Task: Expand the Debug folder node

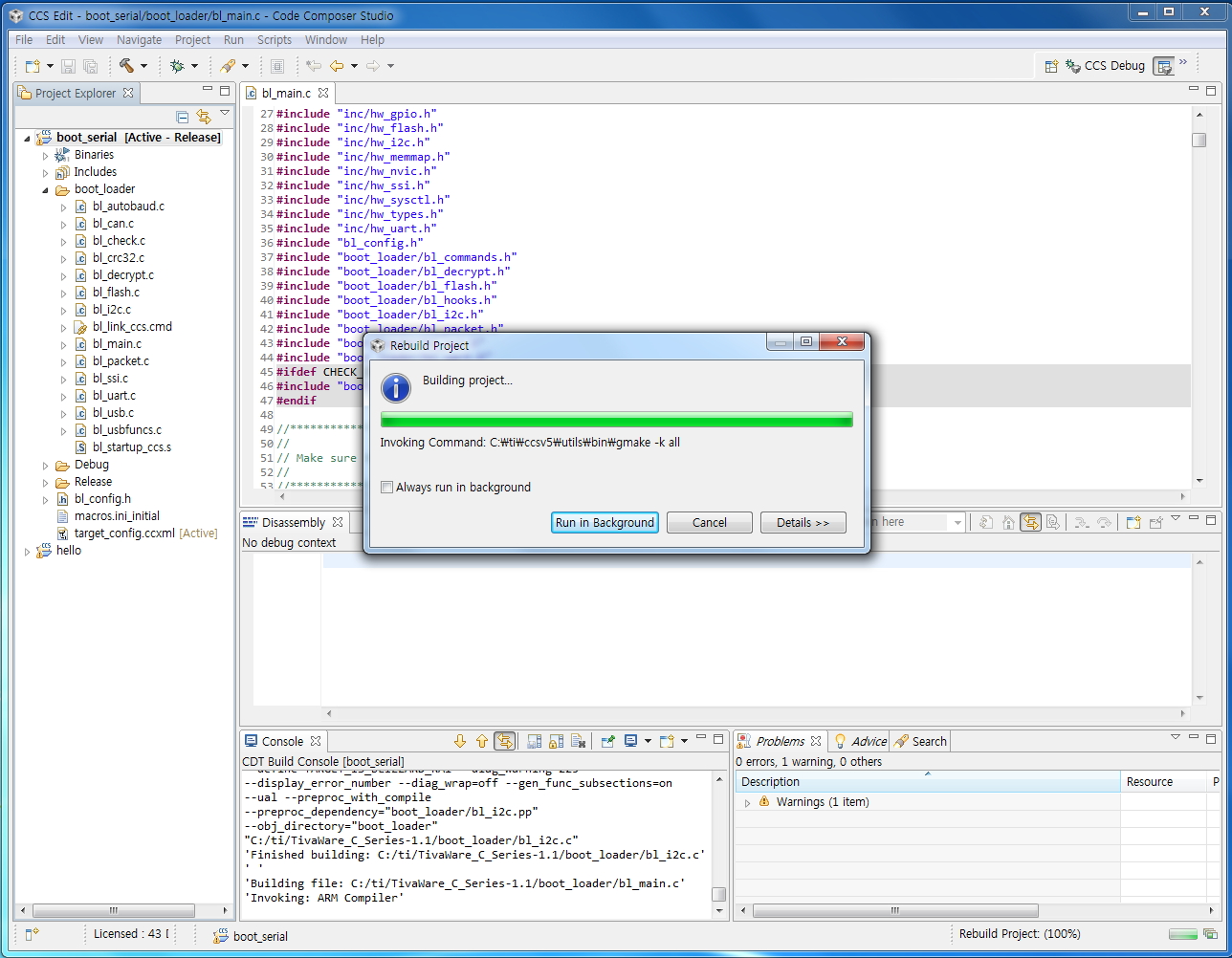Action: click(45, 465)
